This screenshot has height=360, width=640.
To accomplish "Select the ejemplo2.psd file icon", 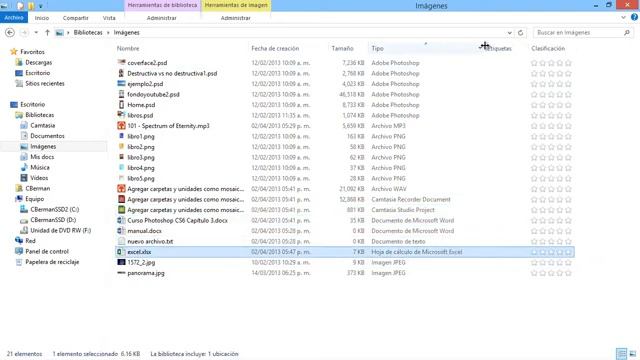I will pyautogui.click(x=121, y=84).
